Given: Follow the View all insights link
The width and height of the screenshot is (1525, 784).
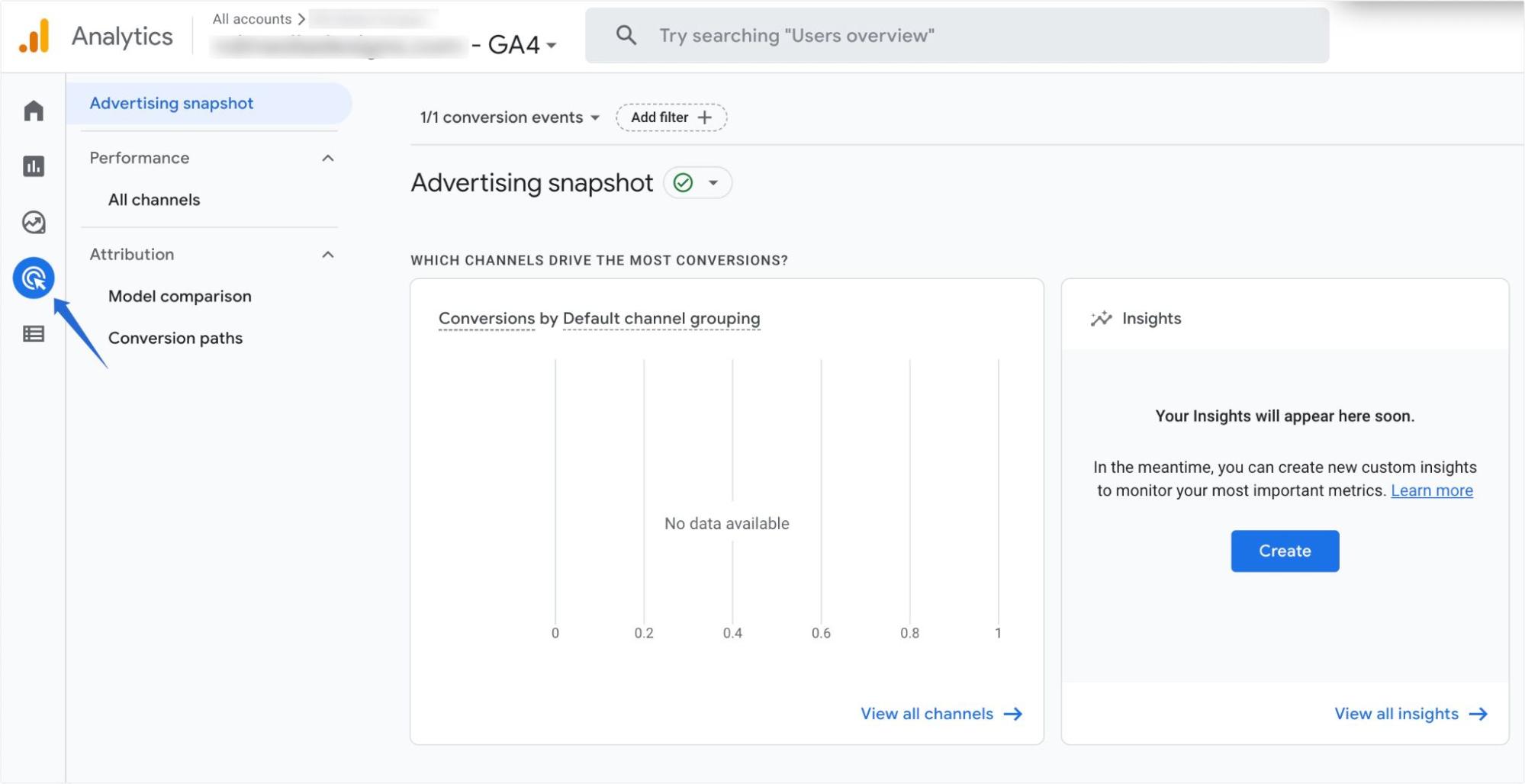Looking at the screenshot, I should (1396, 714).
